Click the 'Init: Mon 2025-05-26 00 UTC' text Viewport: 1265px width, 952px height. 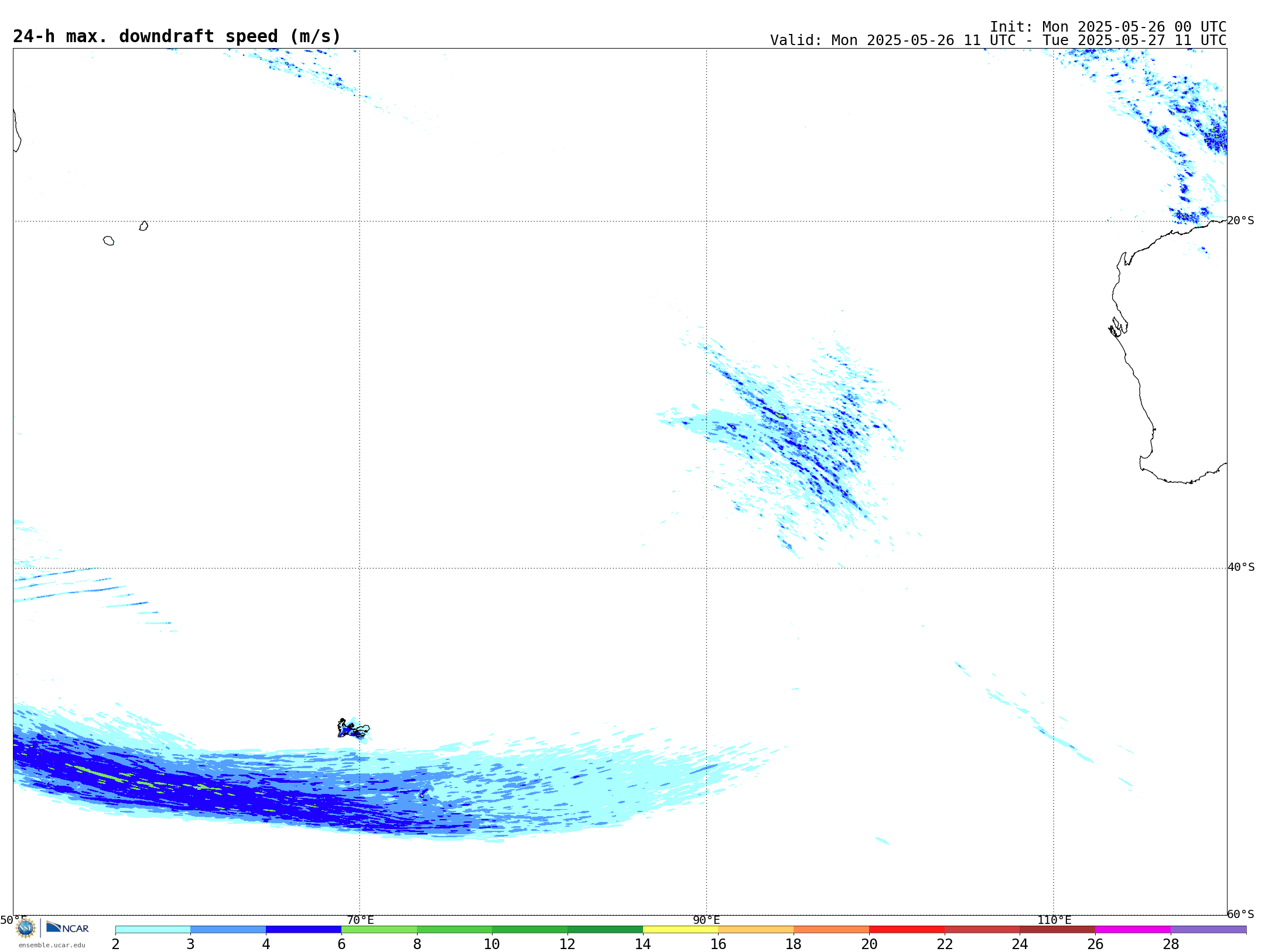(x=1108, y=27)
